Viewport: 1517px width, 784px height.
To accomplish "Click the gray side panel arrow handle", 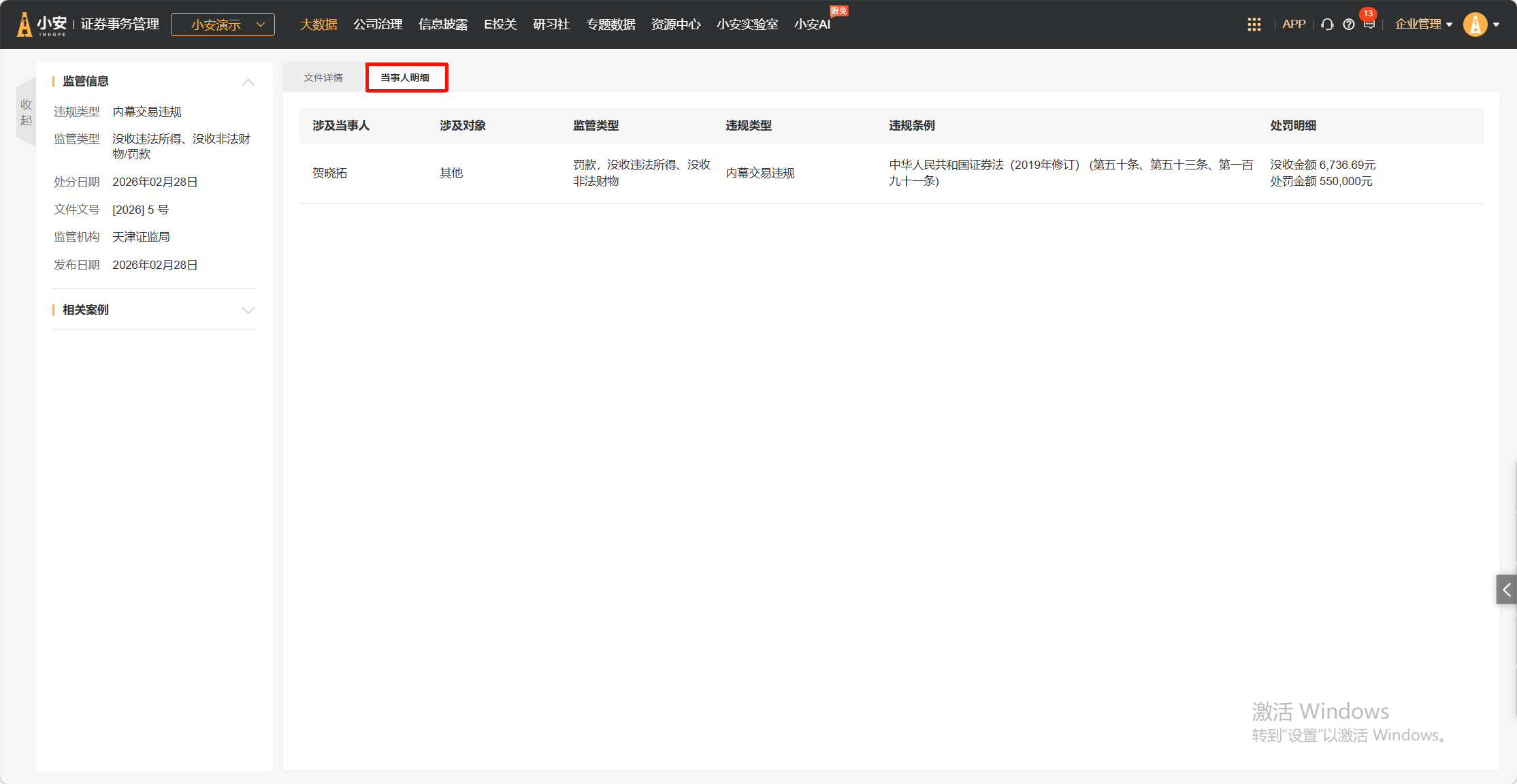I will tap(1506, 589).
